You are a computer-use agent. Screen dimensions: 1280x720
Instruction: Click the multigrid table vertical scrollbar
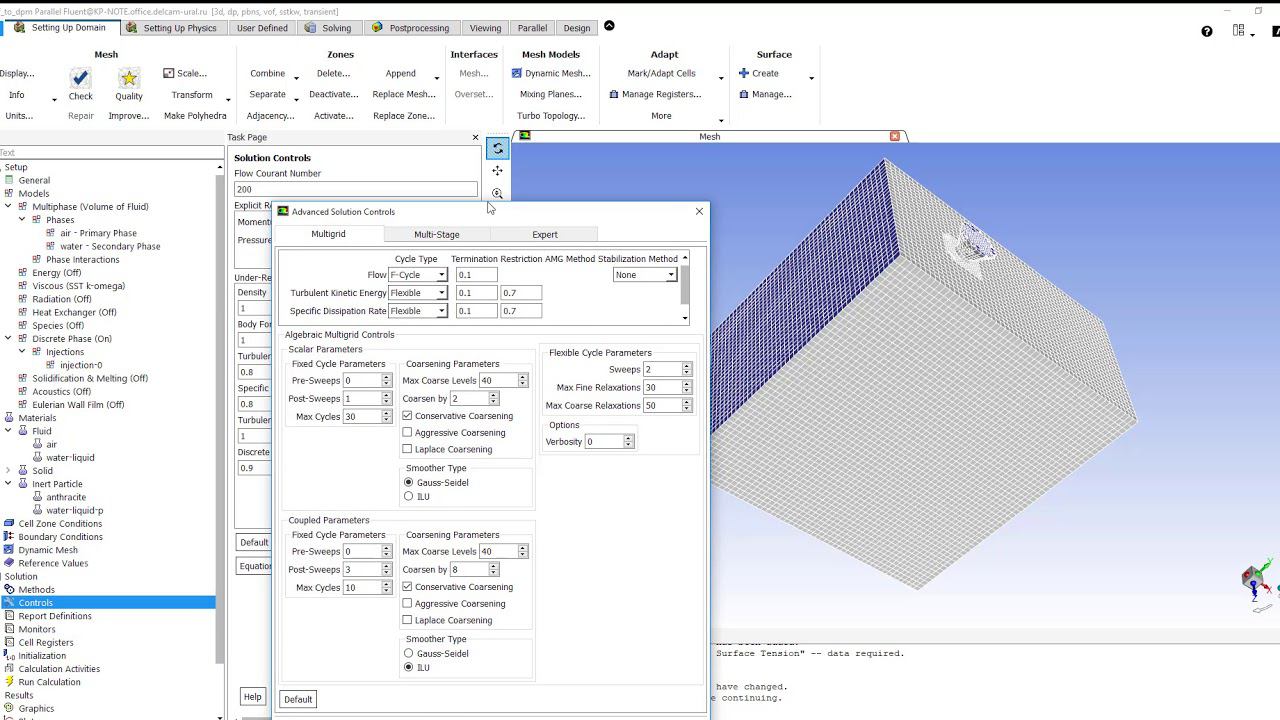click(x=685, y=288)
